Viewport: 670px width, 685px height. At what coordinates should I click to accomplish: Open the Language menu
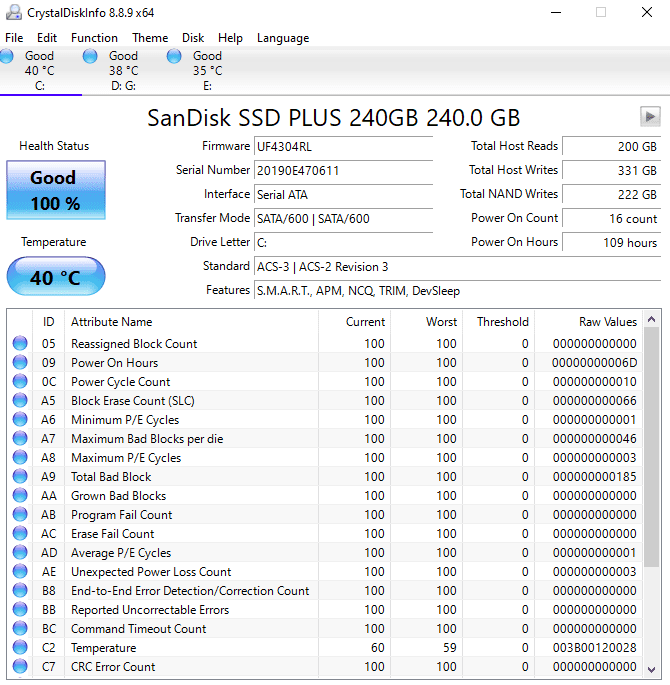[x=283, y=38]
